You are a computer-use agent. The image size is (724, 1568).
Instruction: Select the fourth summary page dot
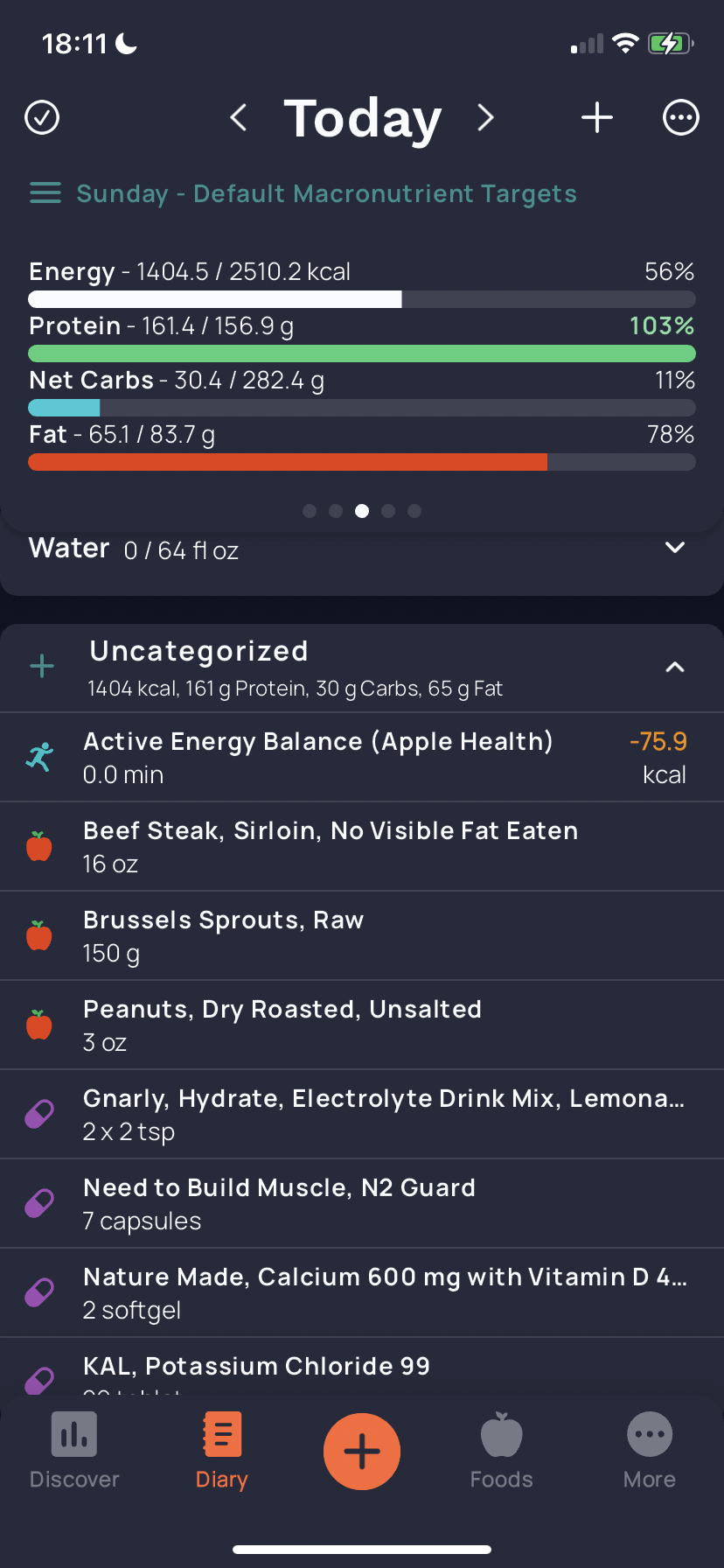coord(388,511)
